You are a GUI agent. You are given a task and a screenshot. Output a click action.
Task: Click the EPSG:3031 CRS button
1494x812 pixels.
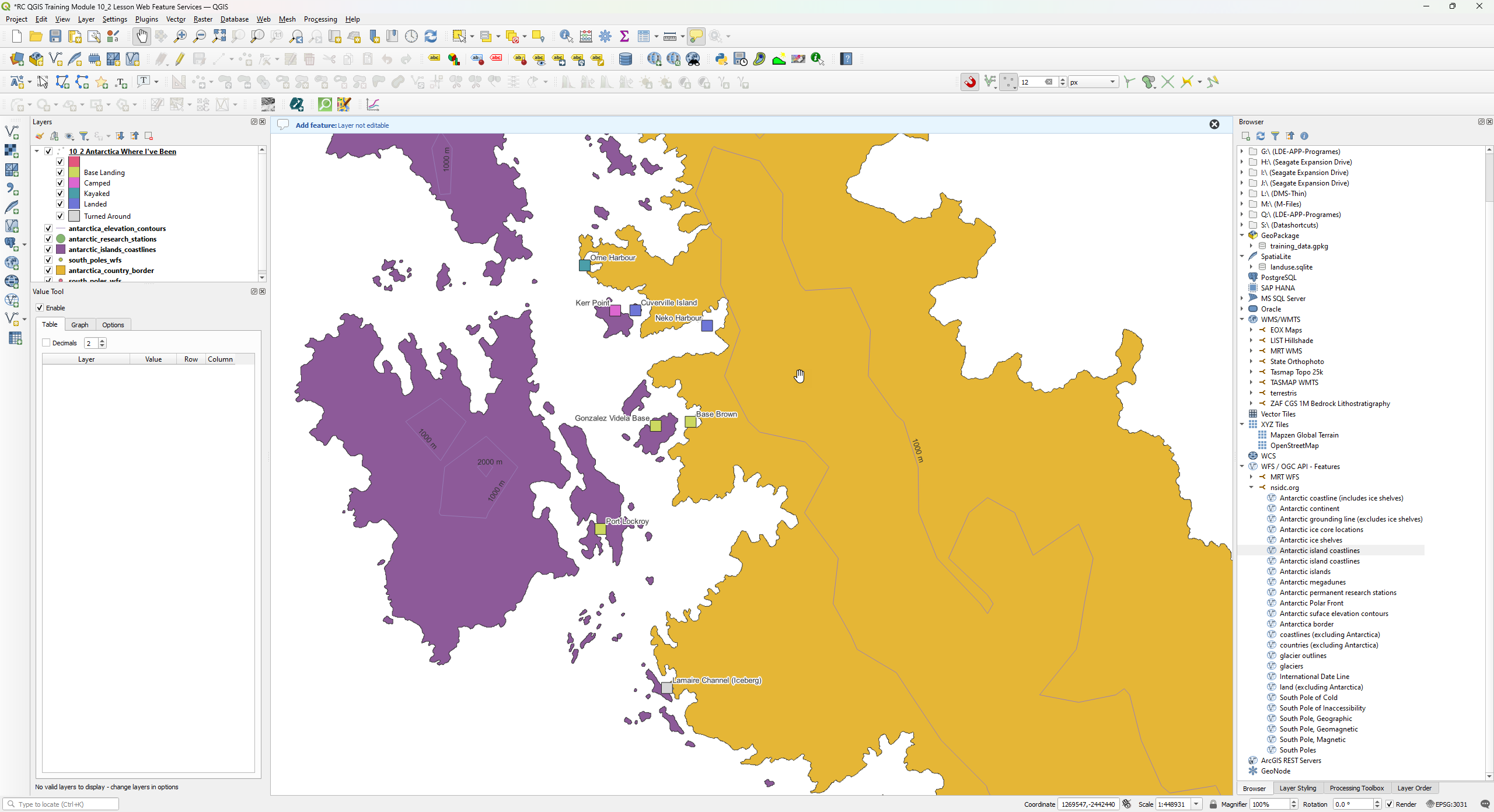click(1446, 804)
